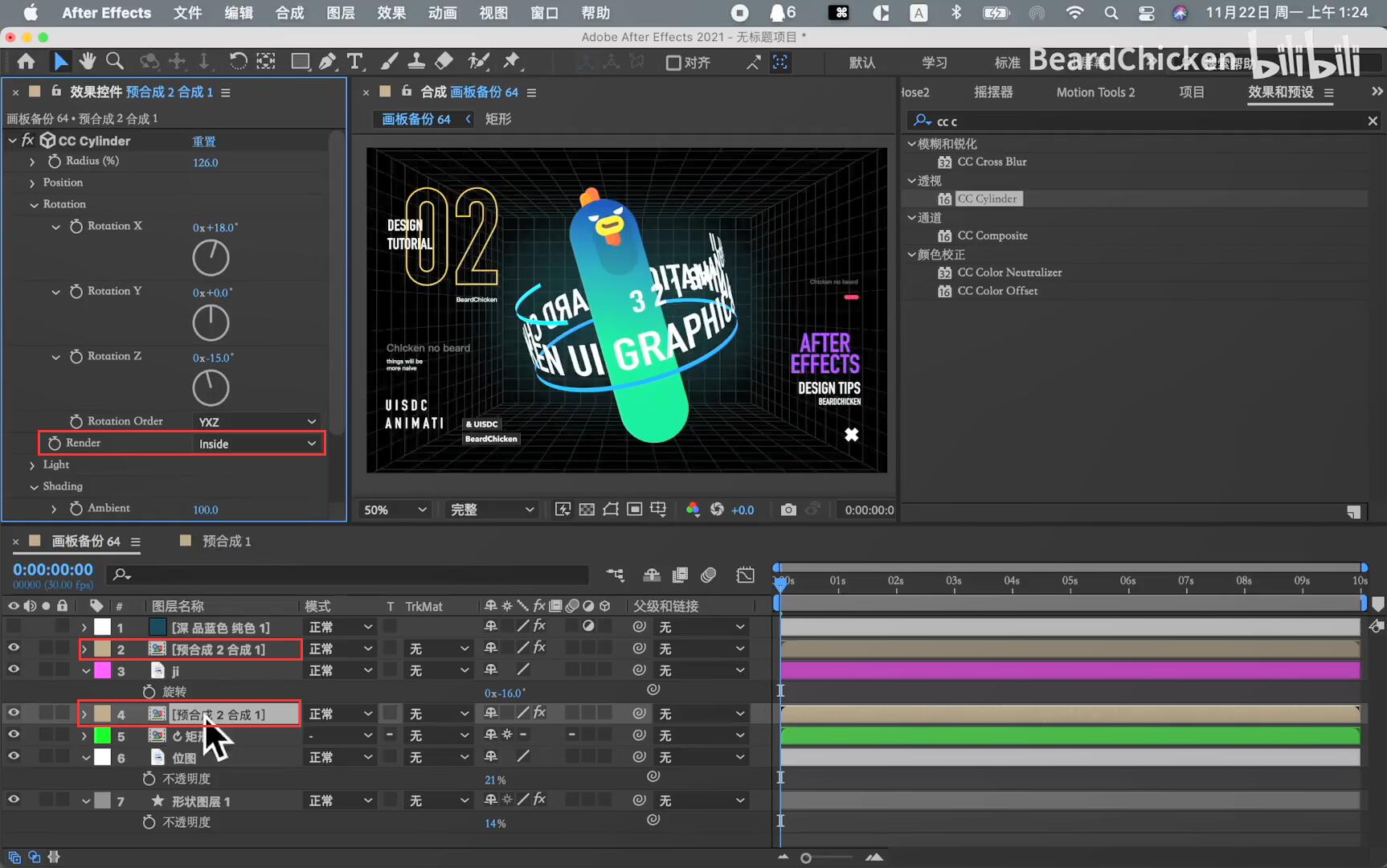
Task: Click the magenta label swatch of ji layer
Action: 103,670
